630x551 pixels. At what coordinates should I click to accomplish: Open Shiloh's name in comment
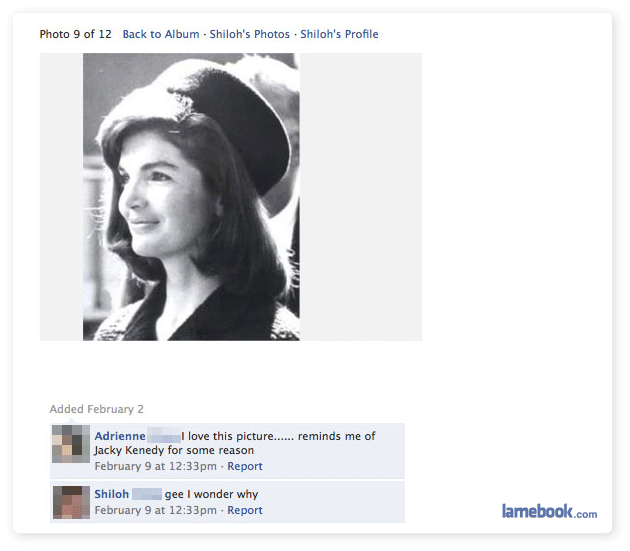pos(112,494)
